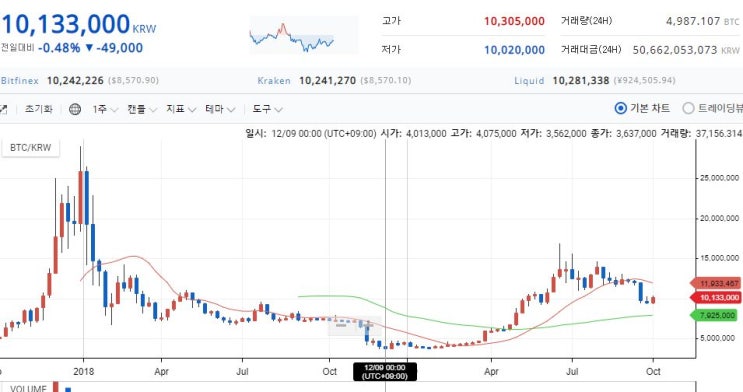
Task: Click the globe timezone icon
Action: pos(75,109)
